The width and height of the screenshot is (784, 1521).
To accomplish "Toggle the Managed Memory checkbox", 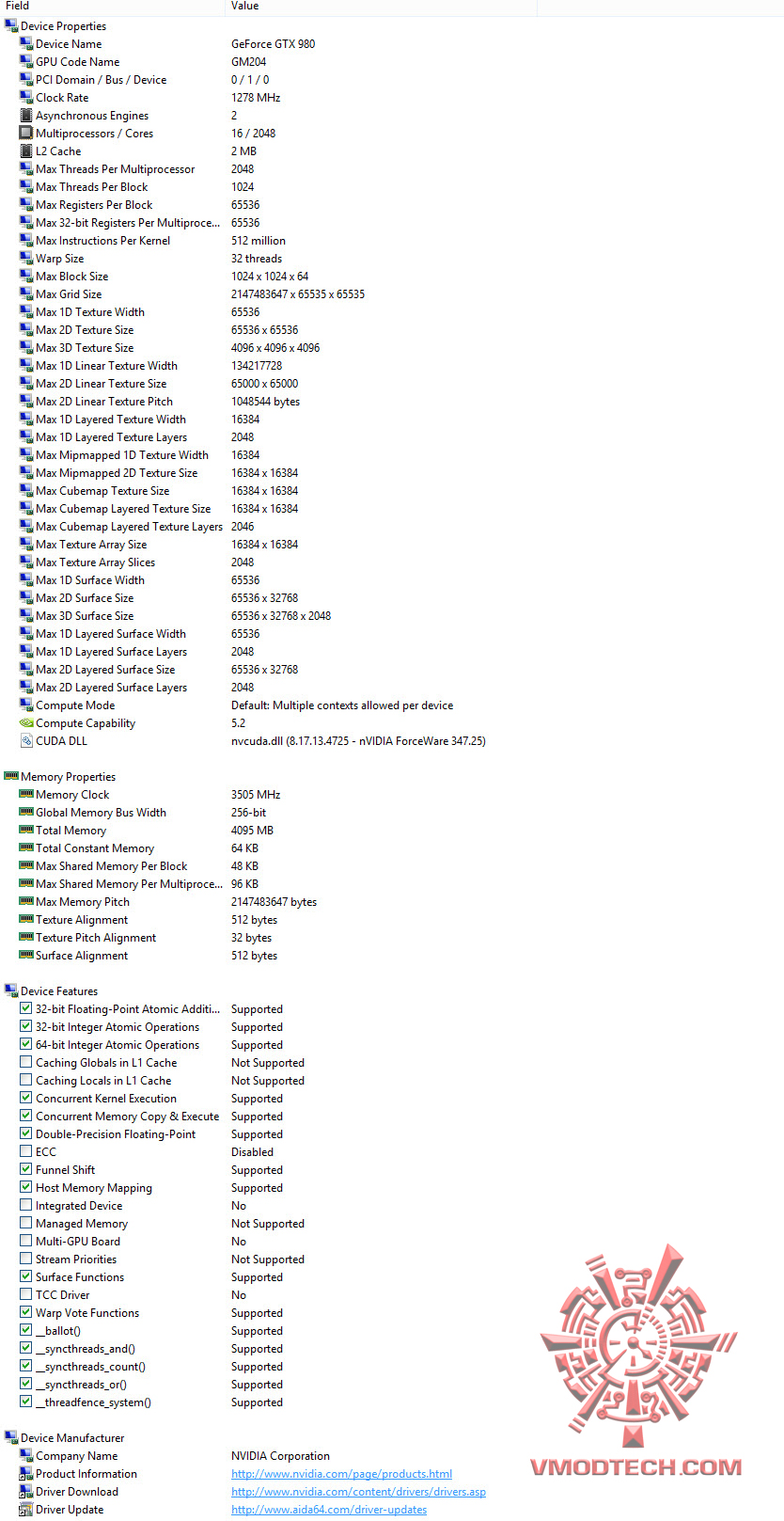I will [26, 1223].
